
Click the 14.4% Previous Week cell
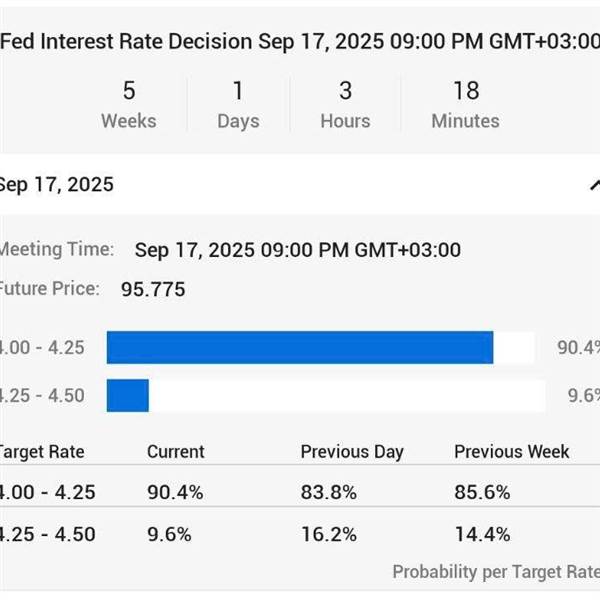(x=482, y=534)
